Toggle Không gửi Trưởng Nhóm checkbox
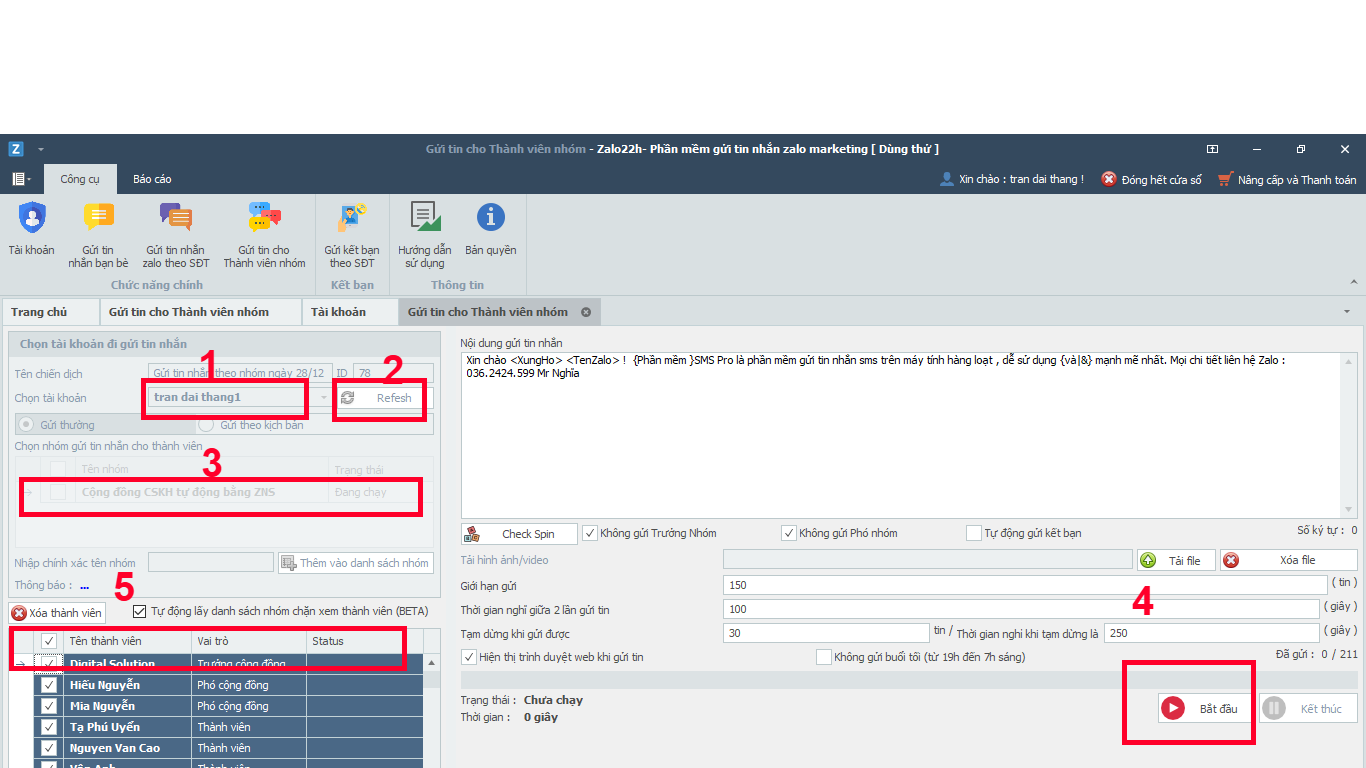This screenshot has width=1366, height=768. [590, 533]
